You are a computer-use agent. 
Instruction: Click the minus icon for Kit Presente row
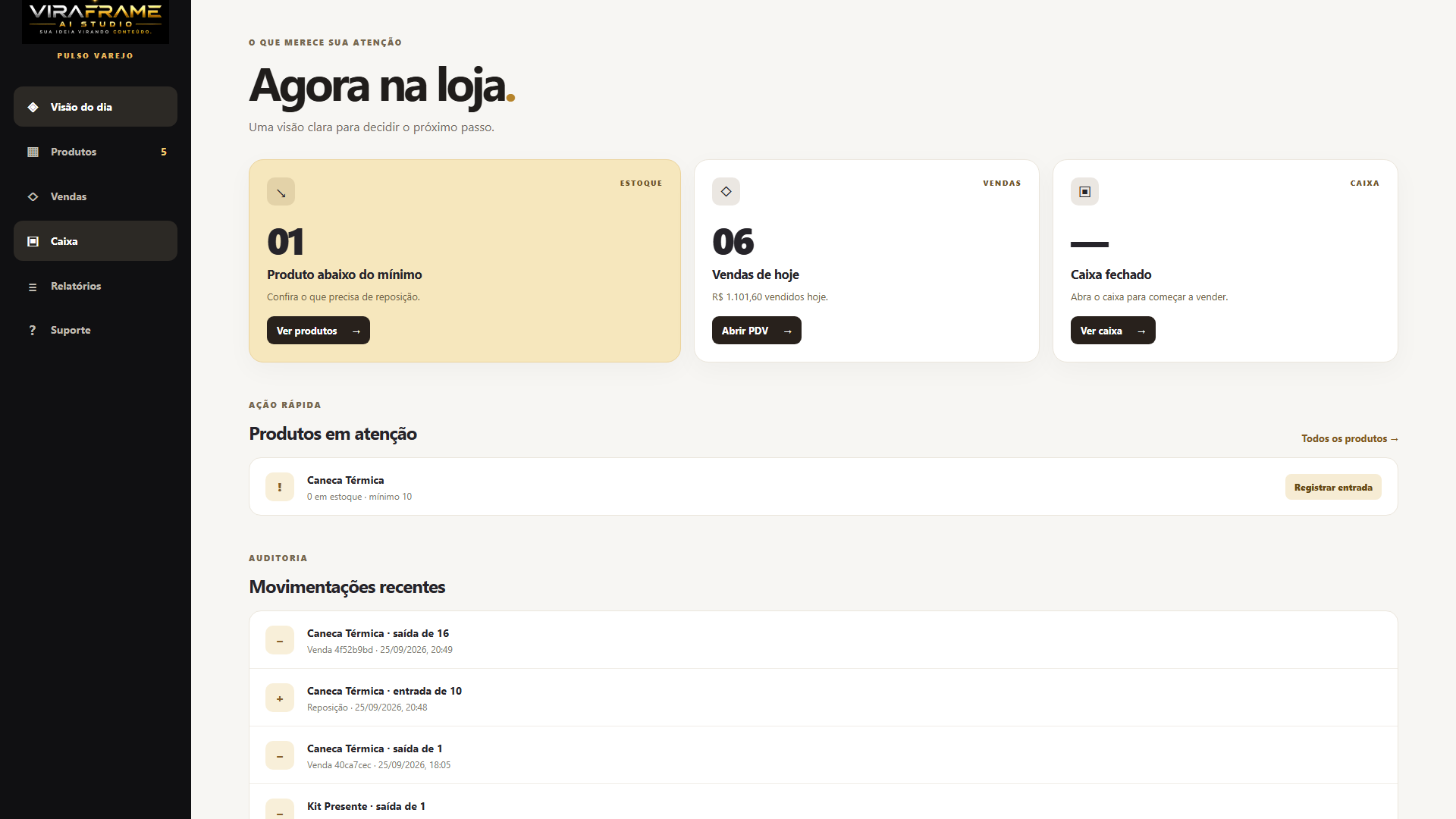(280, 810)
